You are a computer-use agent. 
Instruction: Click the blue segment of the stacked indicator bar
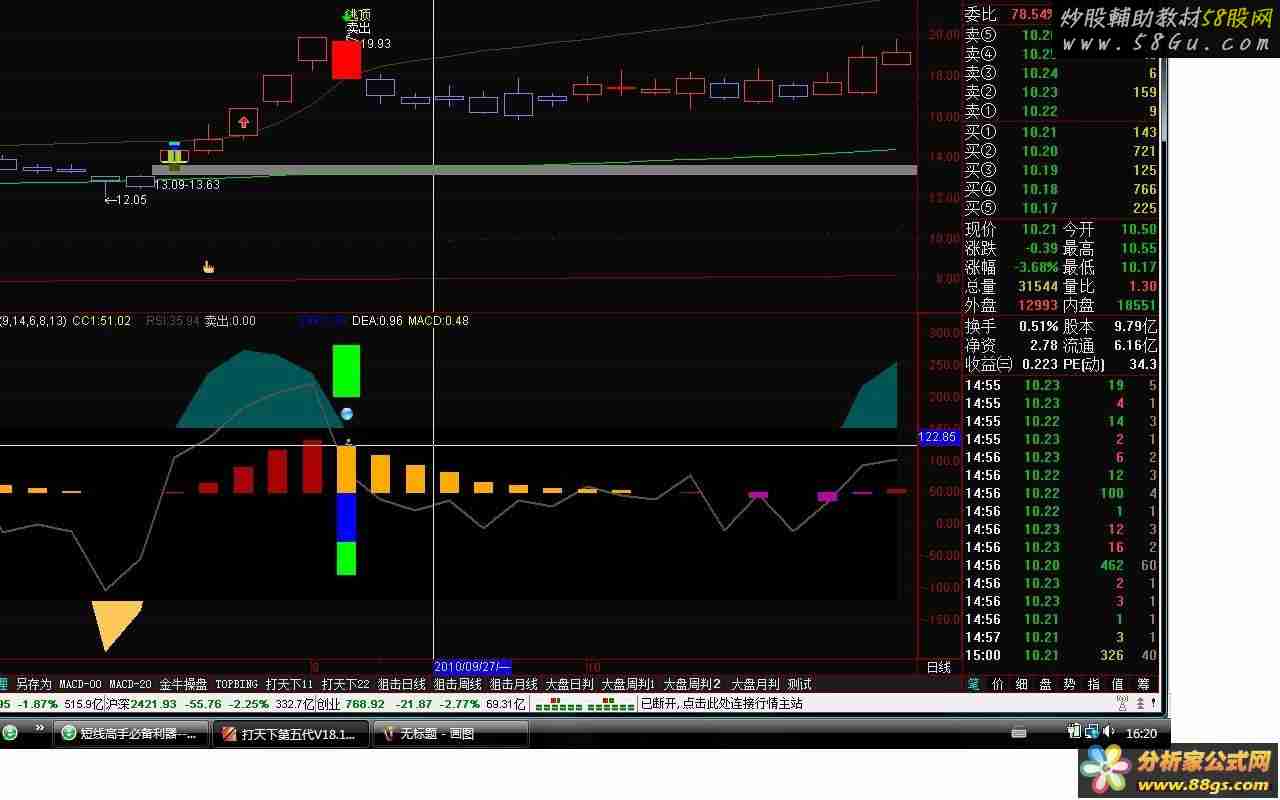coord(346,518)
